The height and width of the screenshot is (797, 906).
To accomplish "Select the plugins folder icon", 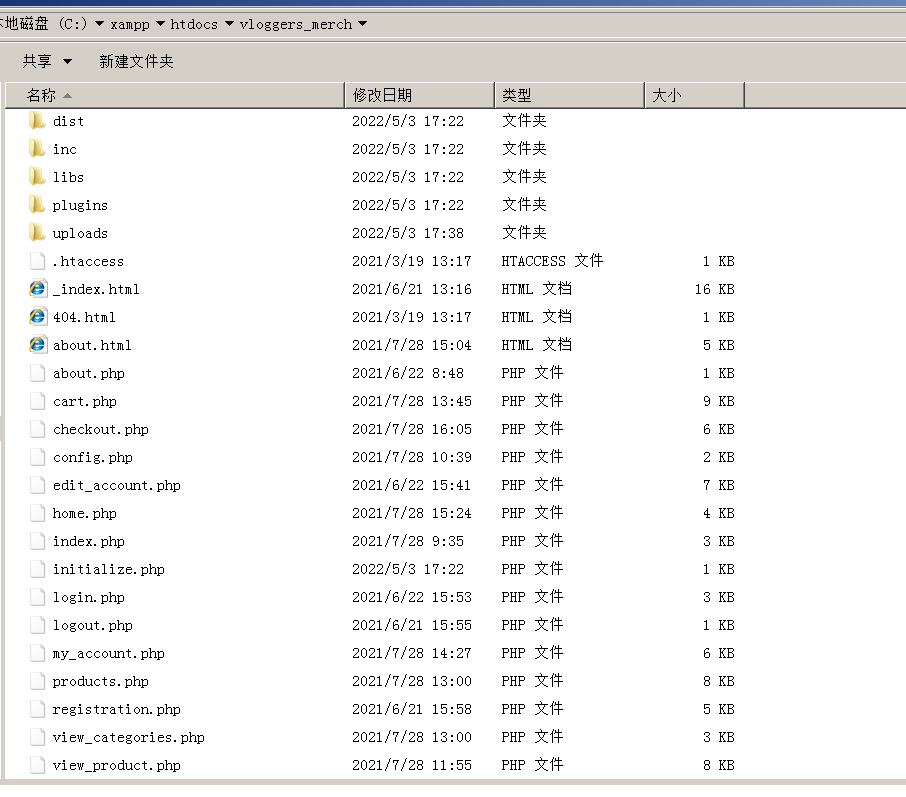I will (37, 205).
